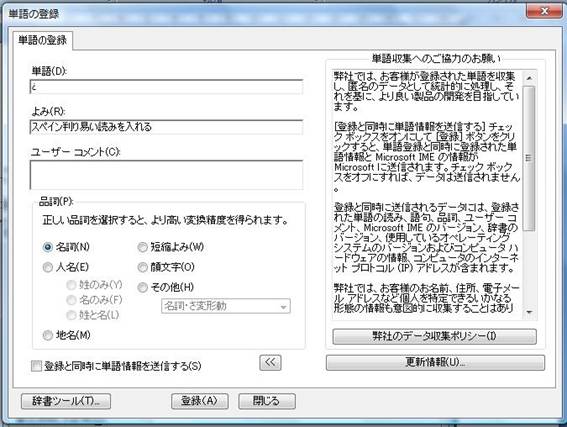Close the 単語の登録 dialog with X
The image size is (567, 427).
click(544, 11)
